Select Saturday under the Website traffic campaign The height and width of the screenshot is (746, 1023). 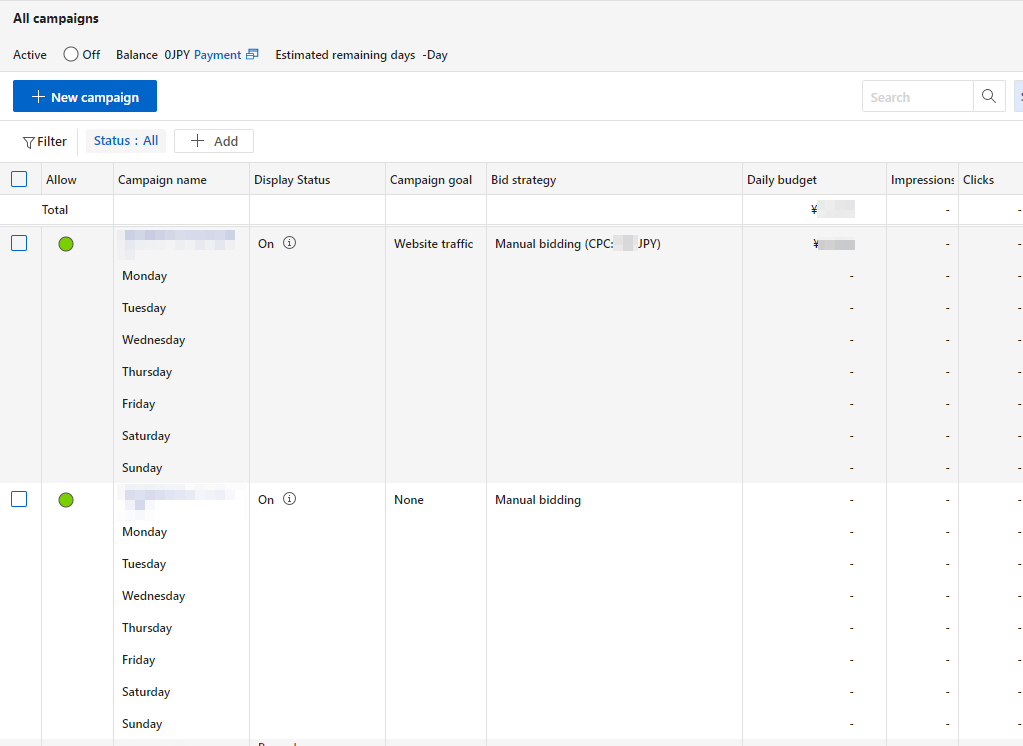pyautogui.click(x=146, y=436)
